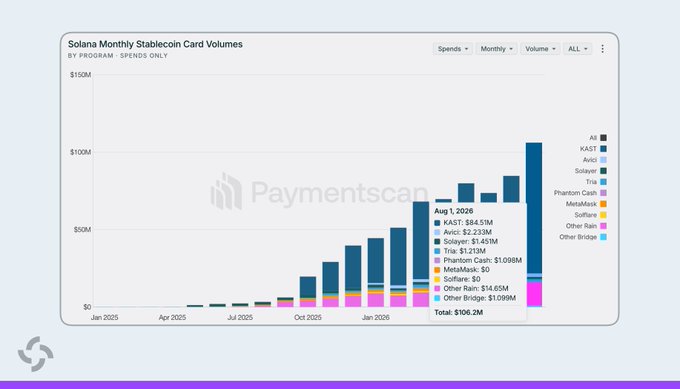Screen dimensions: 680x389
Task: Open the ALL time range dropdown
Action: [578, 49]
